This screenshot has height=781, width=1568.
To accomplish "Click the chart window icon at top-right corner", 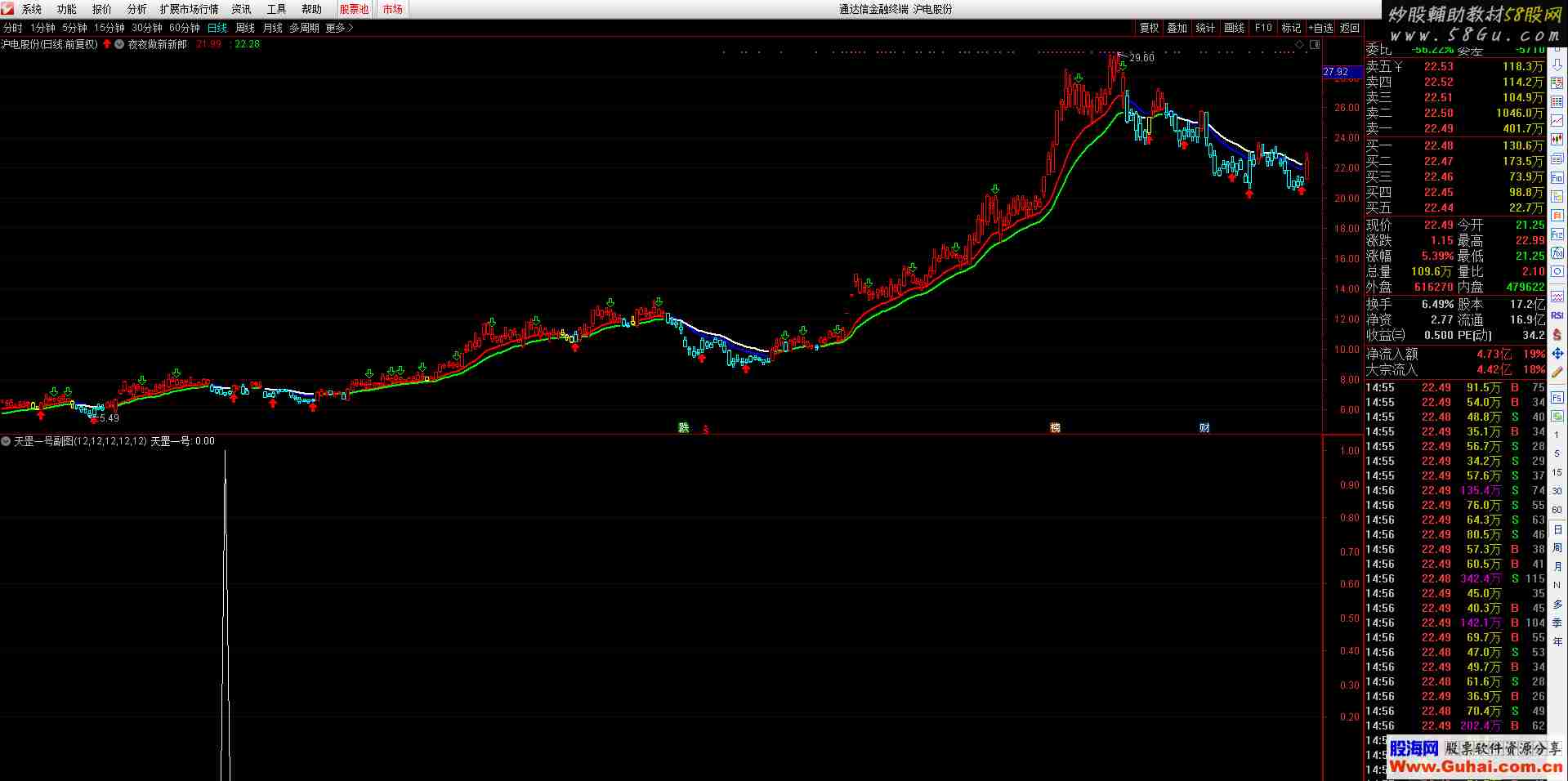I will [x=1314, y=46].
